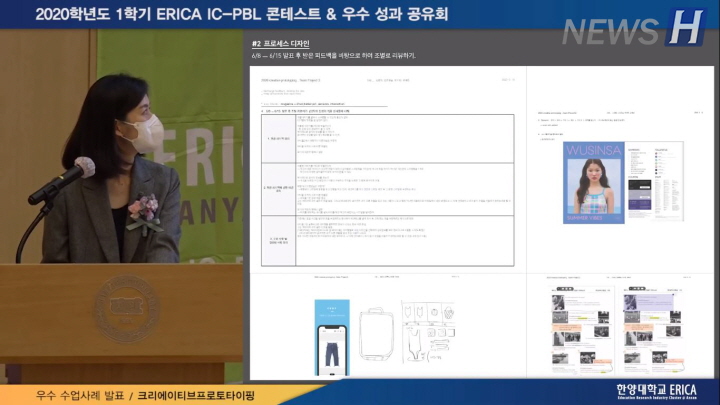Viewport: 720px width, 405px height.
Task: Open the purple highlighted storyboard page
Action: tap(653, 327)
